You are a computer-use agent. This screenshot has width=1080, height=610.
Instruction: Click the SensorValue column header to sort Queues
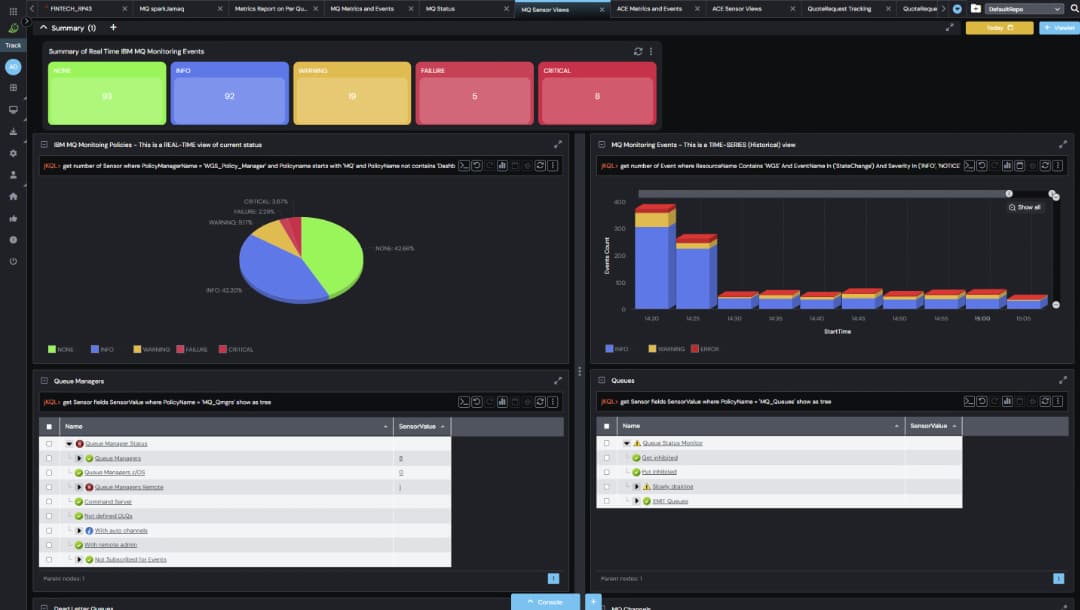pos(927,425)
